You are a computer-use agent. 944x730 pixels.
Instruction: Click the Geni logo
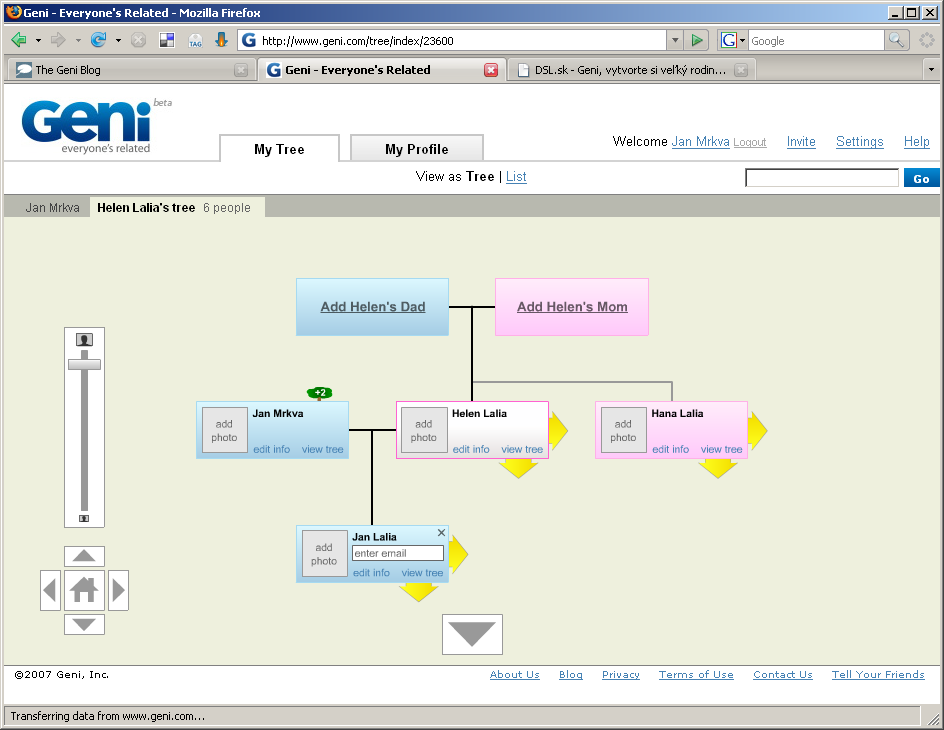pos(87,125)
